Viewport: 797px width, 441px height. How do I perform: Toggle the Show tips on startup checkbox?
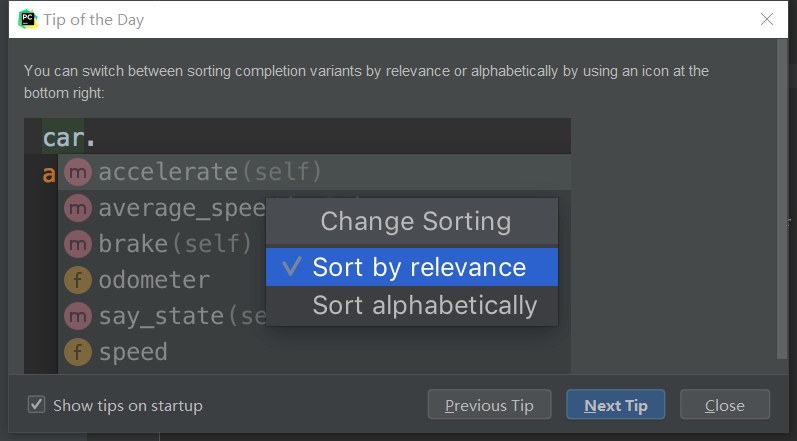point(37,405)
